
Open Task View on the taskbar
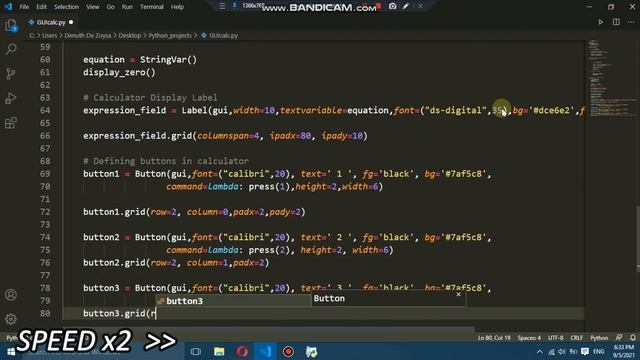196,351
